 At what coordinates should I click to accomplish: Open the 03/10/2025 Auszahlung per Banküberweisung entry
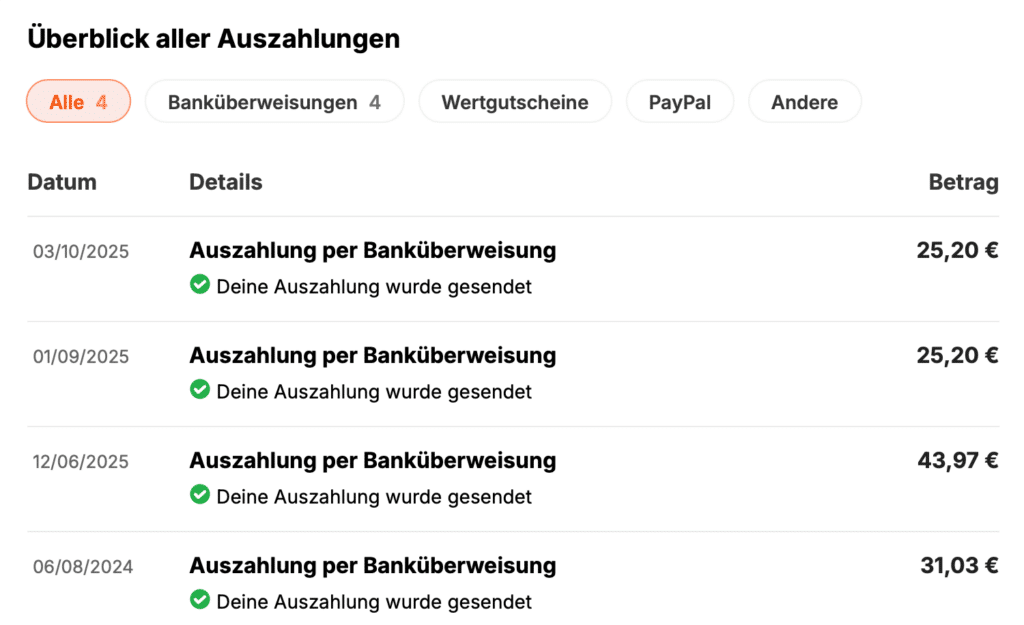(x=372, y=250)
